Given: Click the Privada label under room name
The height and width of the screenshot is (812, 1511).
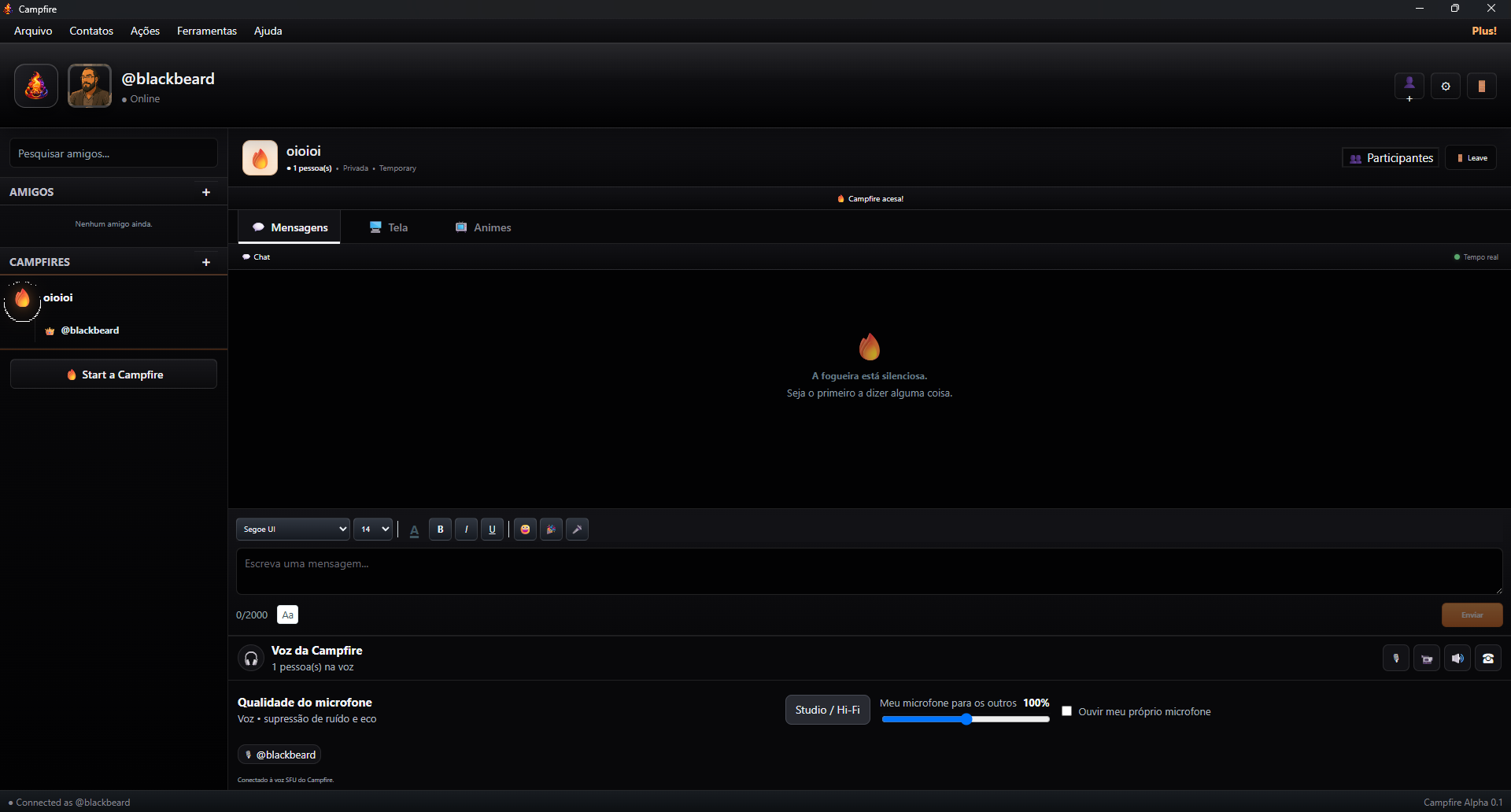Looking at the screenshot, I should 356,168.
